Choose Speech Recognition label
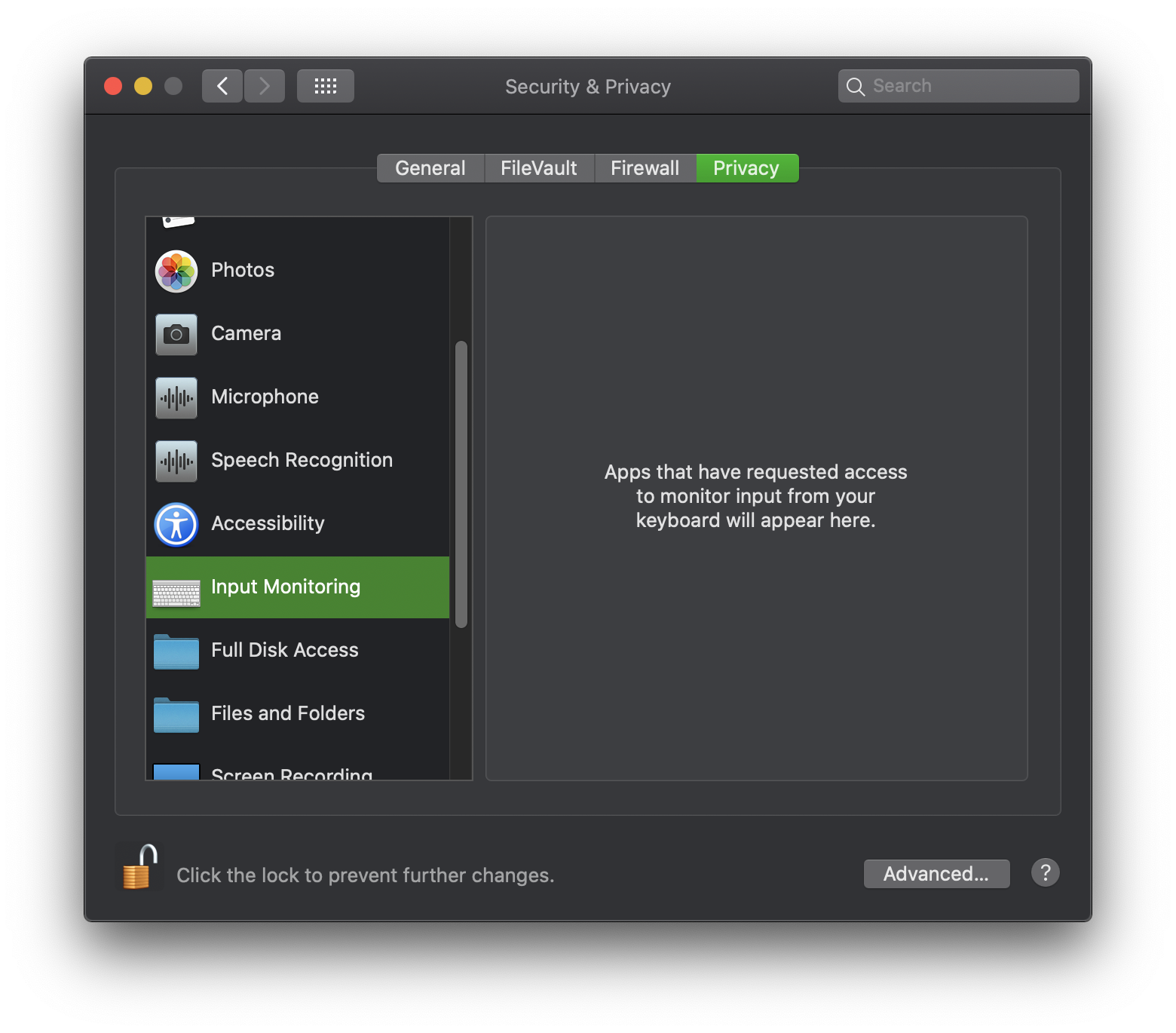The width and height of the screenshot is (1176, 1033). (302, 460)
